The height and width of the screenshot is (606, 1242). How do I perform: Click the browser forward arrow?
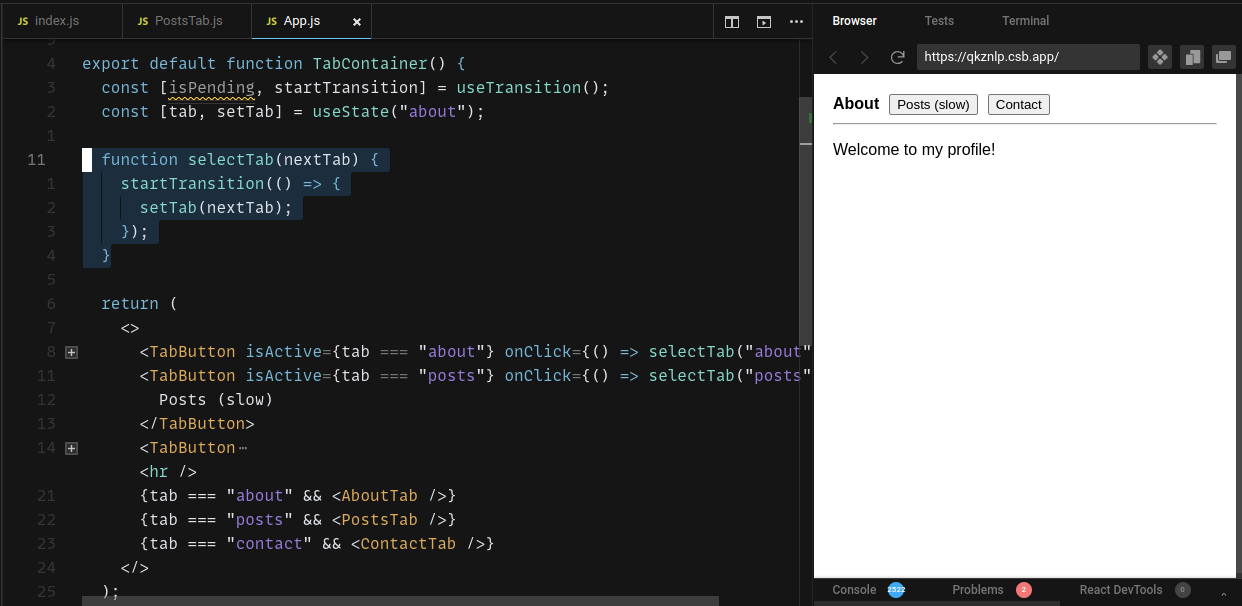[x=864, y=57]
